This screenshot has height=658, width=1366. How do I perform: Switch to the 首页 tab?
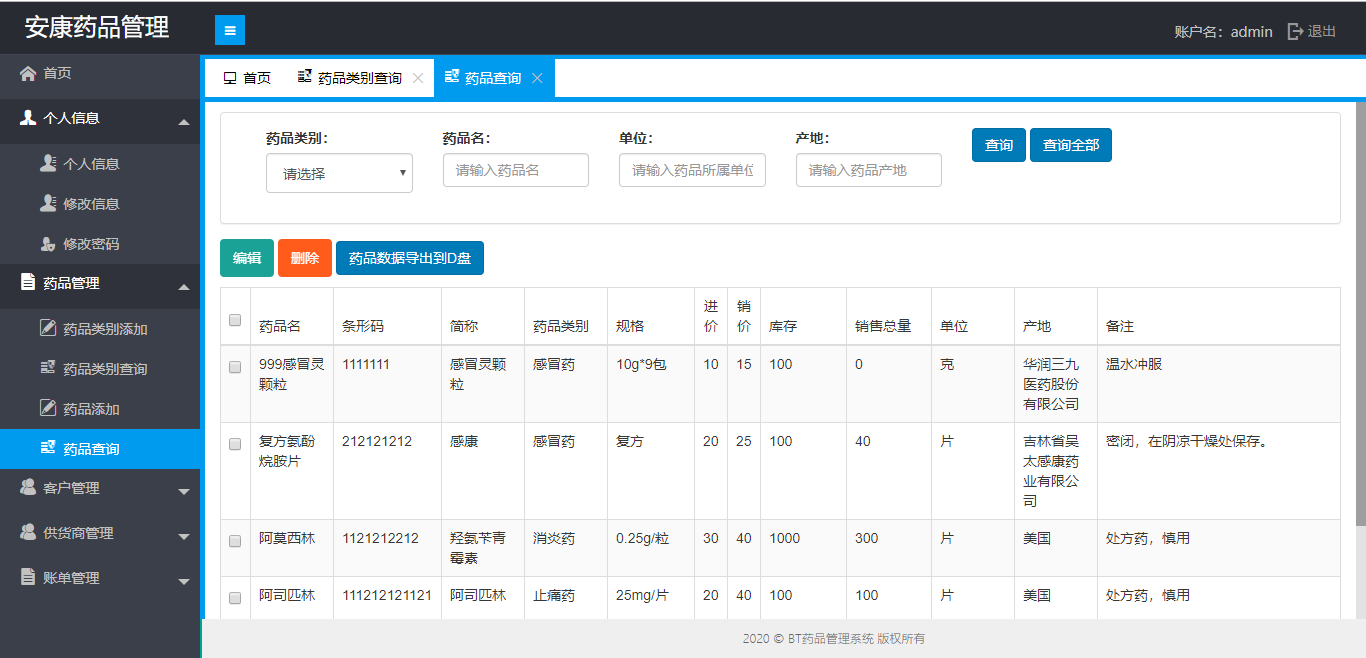[x=247, y=78]
